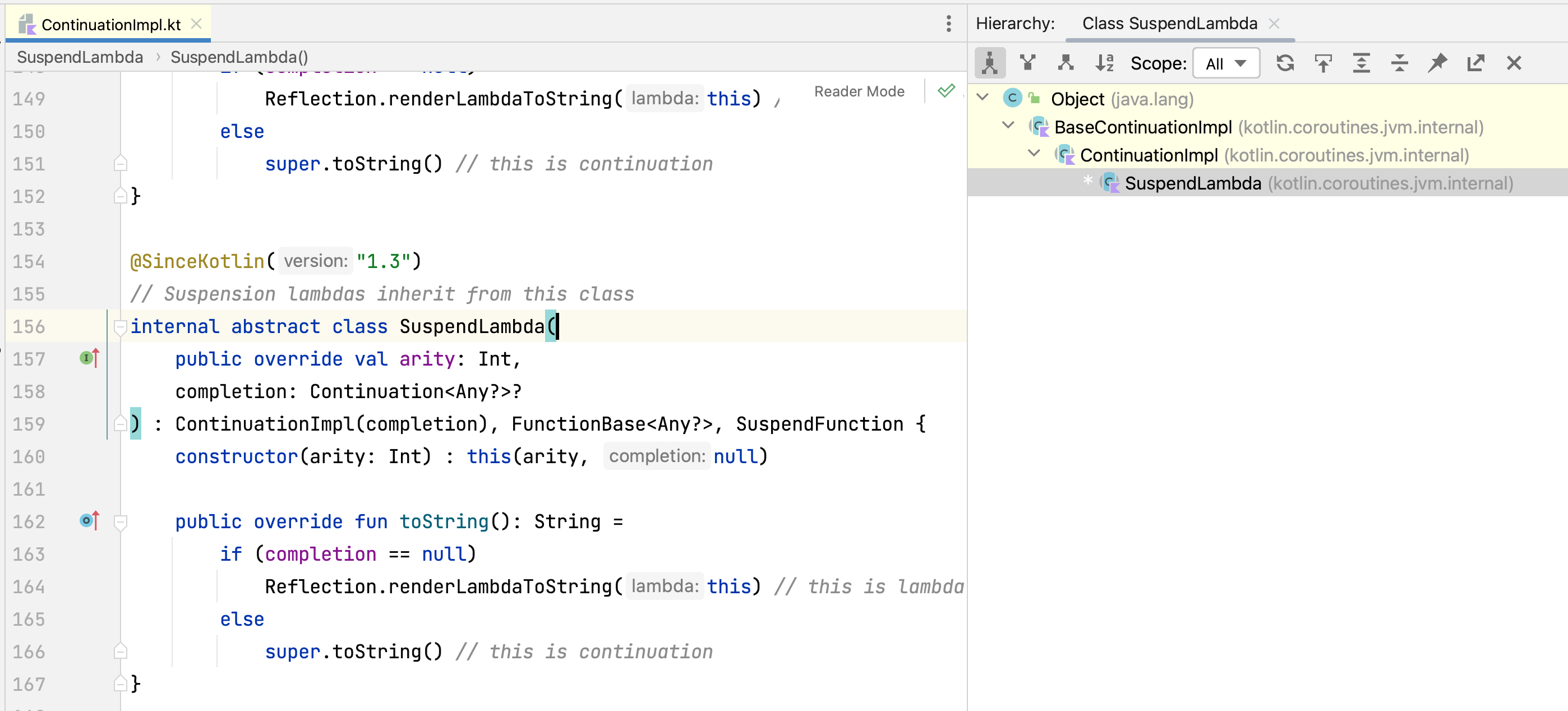Collapse the Object java.lang tree node
1568x711 pixels.
(983, 98)
